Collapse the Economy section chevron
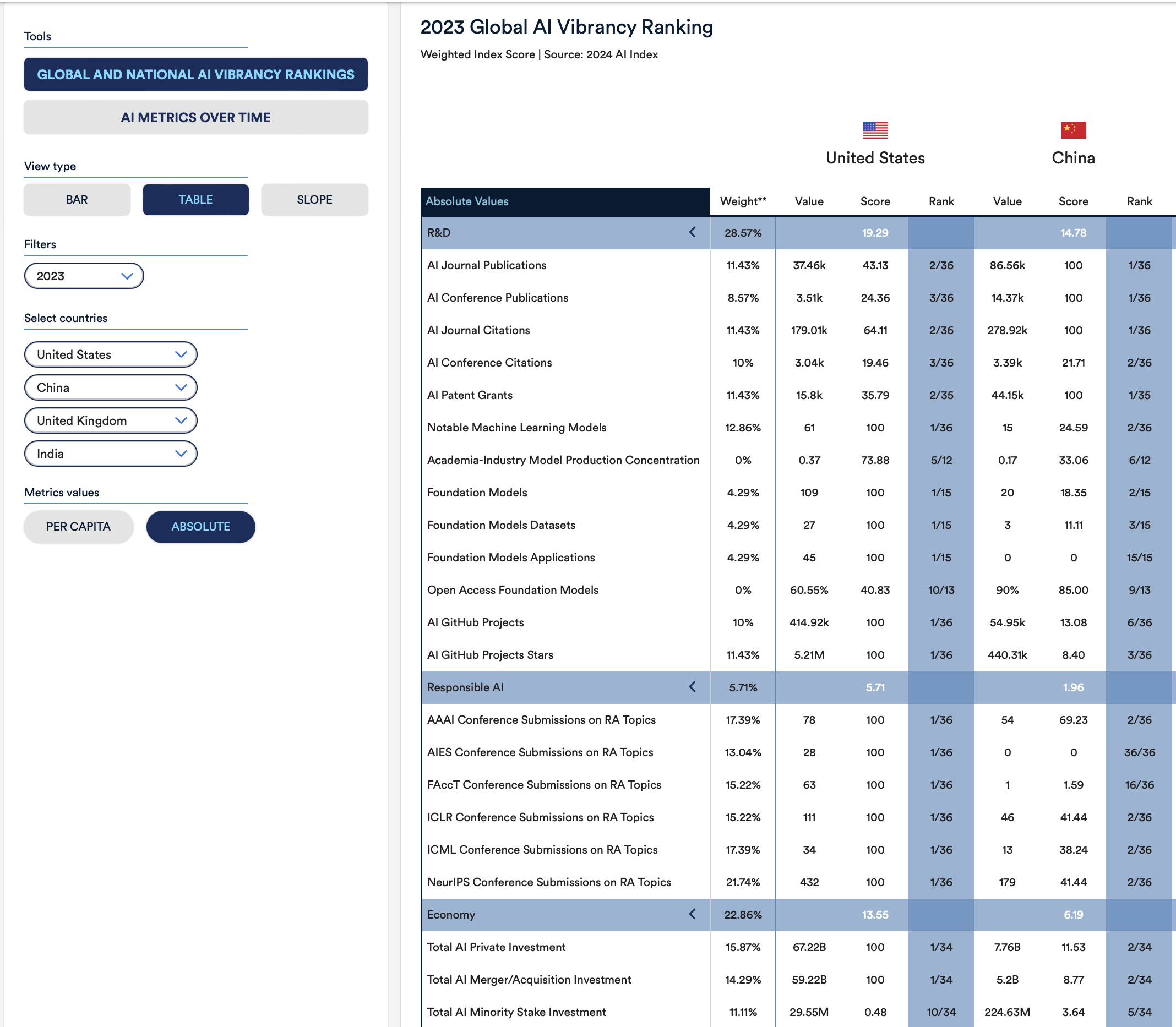1176x1027 pixels. pos(692,914)
